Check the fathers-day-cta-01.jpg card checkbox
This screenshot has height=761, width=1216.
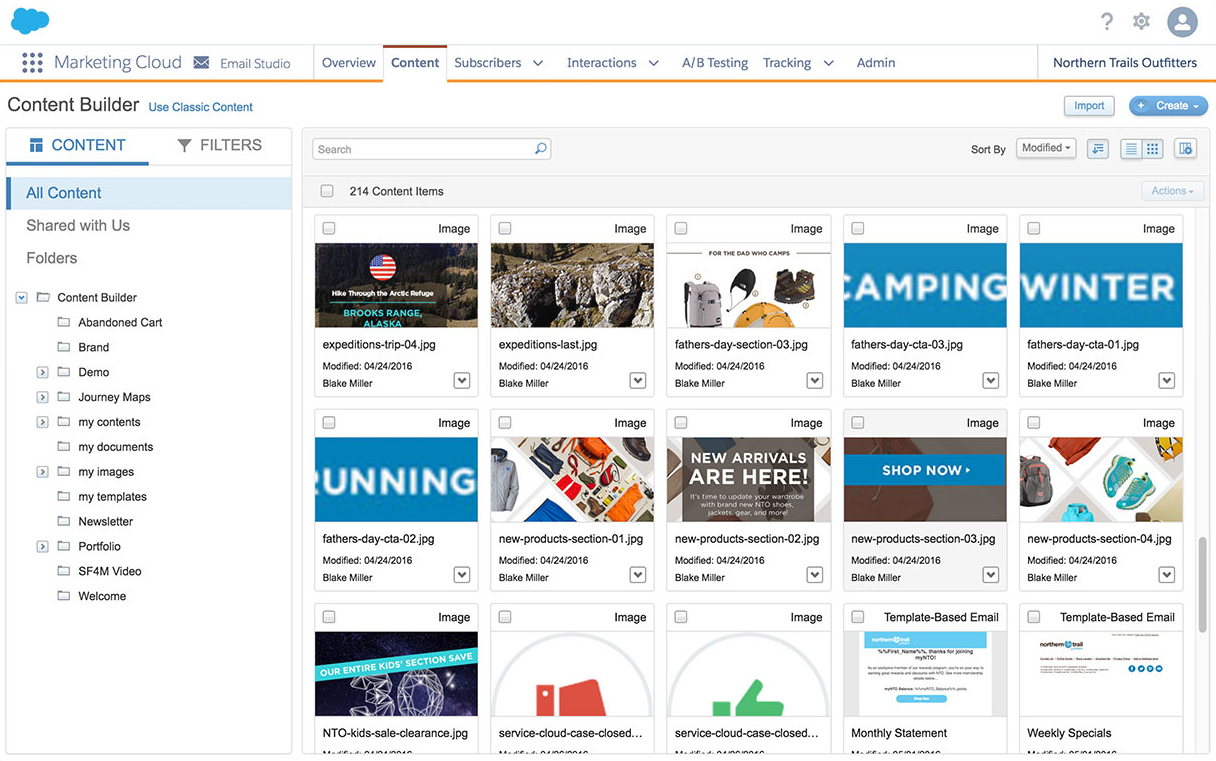tap(1033, 228)
